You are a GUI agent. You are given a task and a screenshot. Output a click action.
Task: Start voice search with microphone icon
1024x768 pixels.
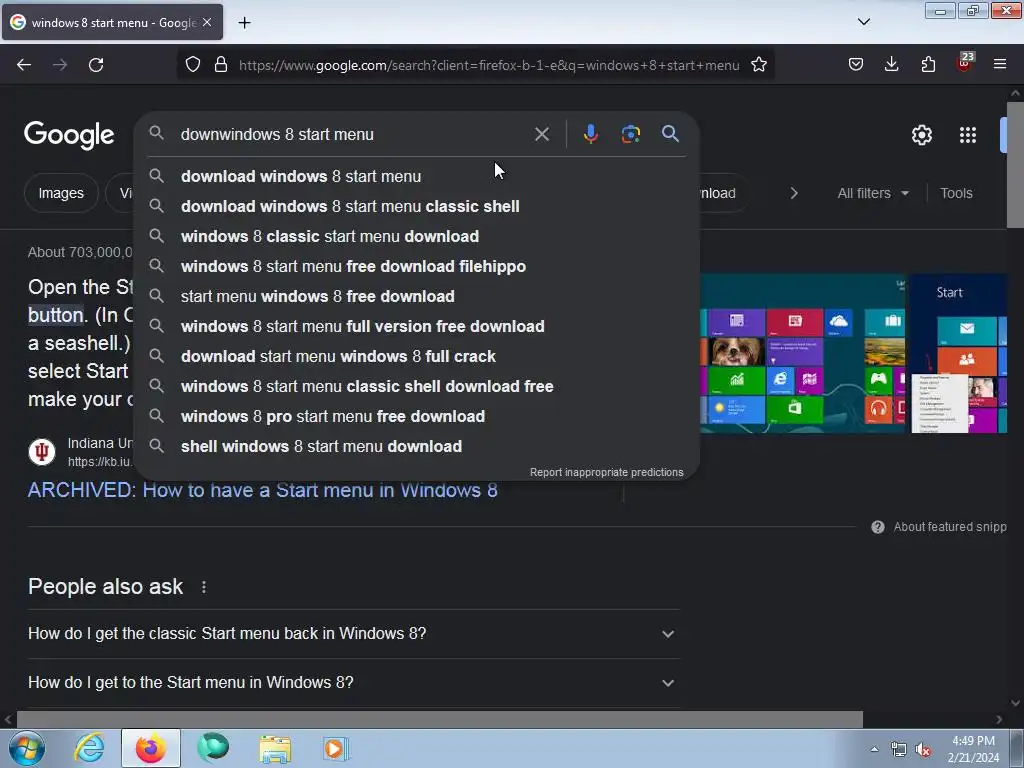(x=590, y=134)
